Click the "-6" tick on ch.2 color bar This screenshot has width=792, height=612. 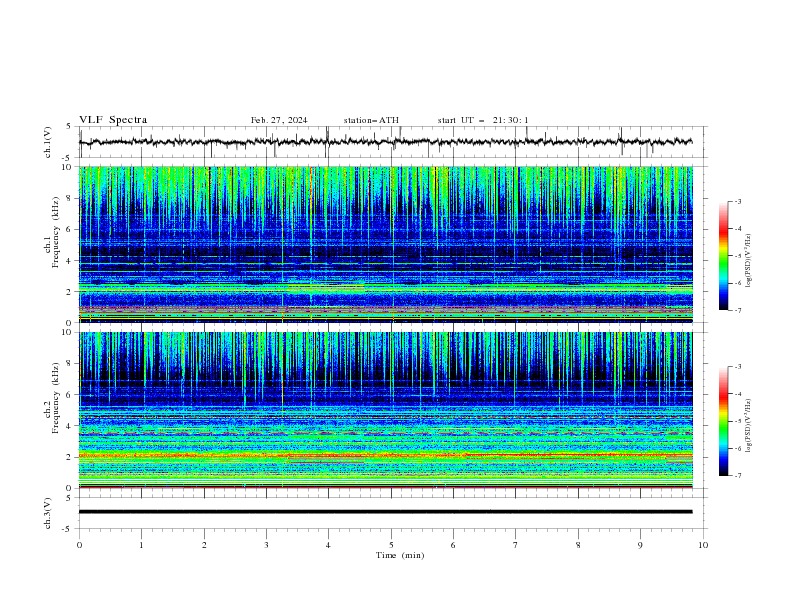(x=738, y=448)
